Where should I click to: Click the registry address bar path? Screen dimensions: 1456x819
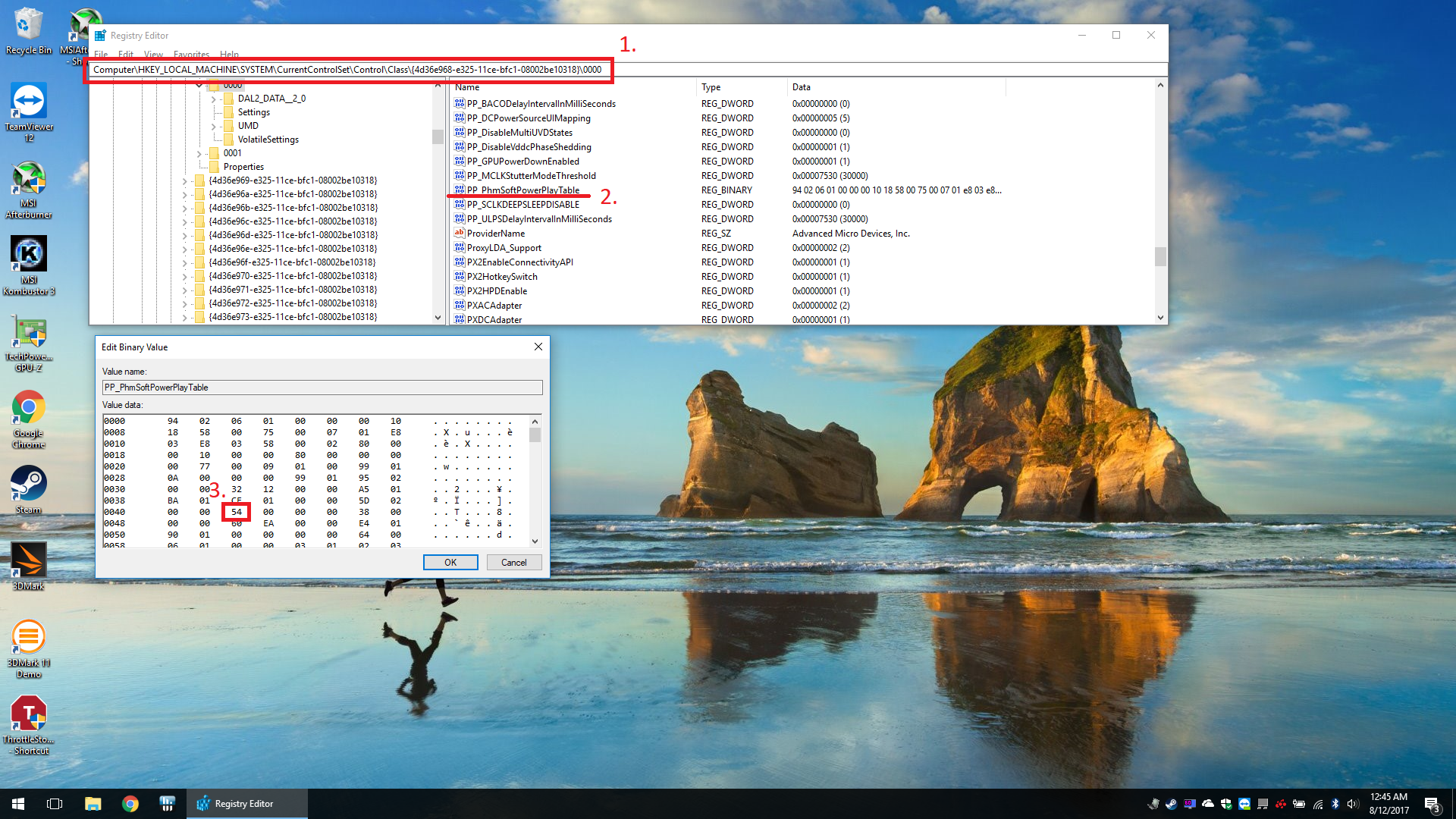tap(347, 70)
